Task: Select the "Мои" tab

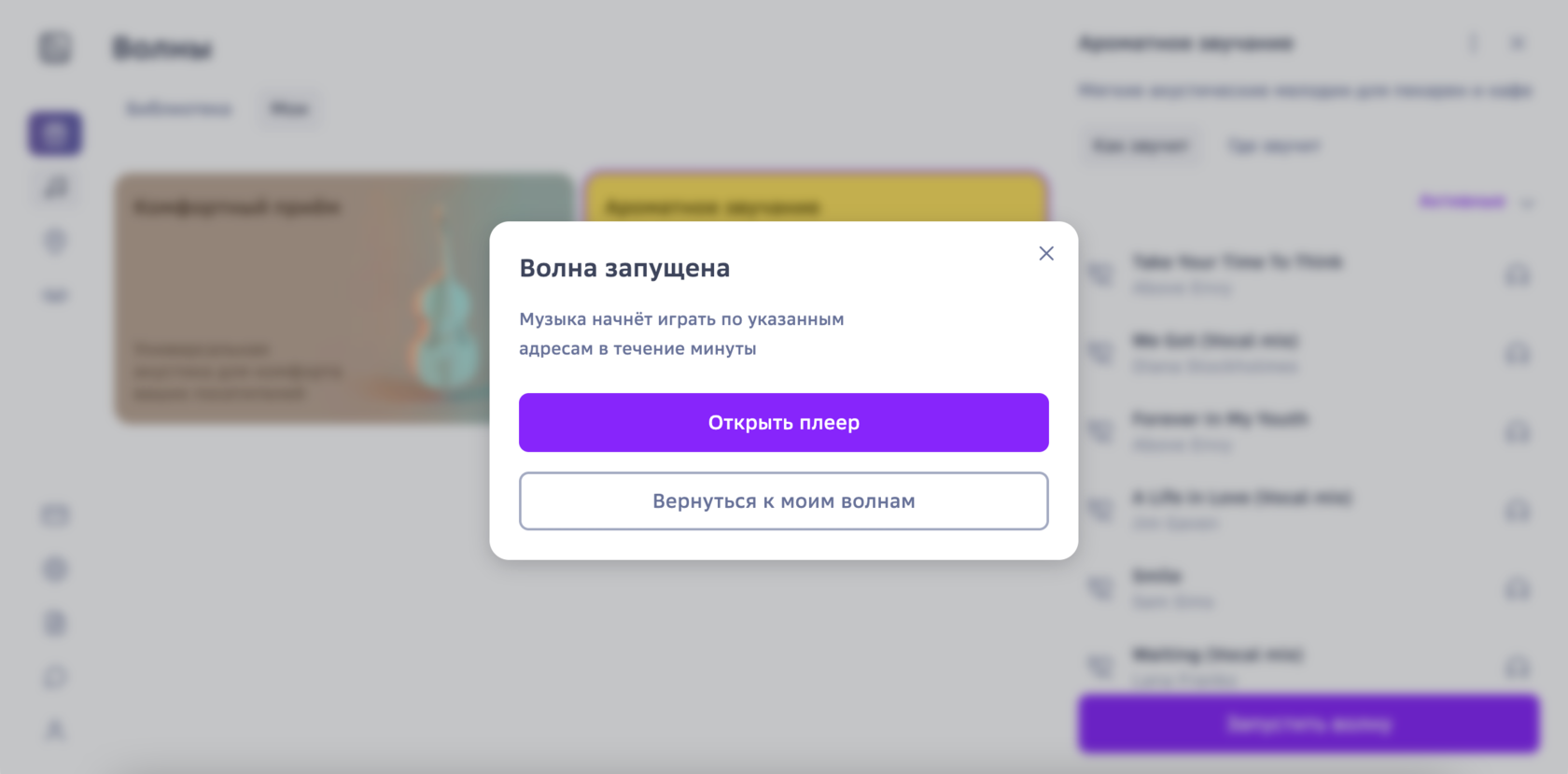Action: coord(289,108)
